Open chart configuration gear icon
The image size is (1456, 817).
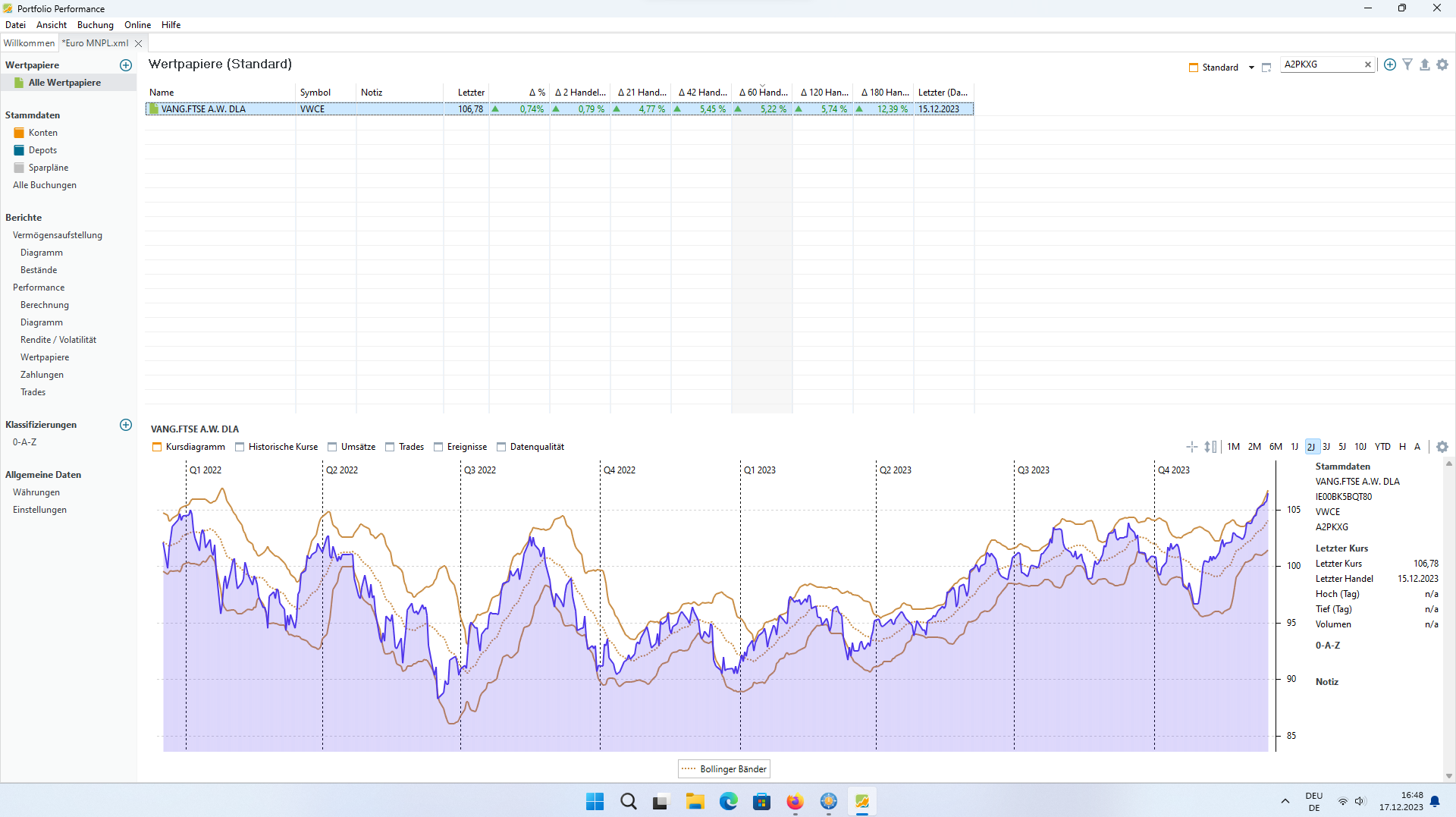pos(1442,447)
